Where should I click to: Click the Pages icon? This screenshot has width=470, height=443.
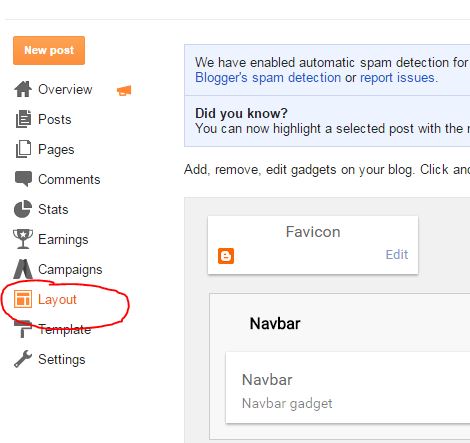pos(23,149)
